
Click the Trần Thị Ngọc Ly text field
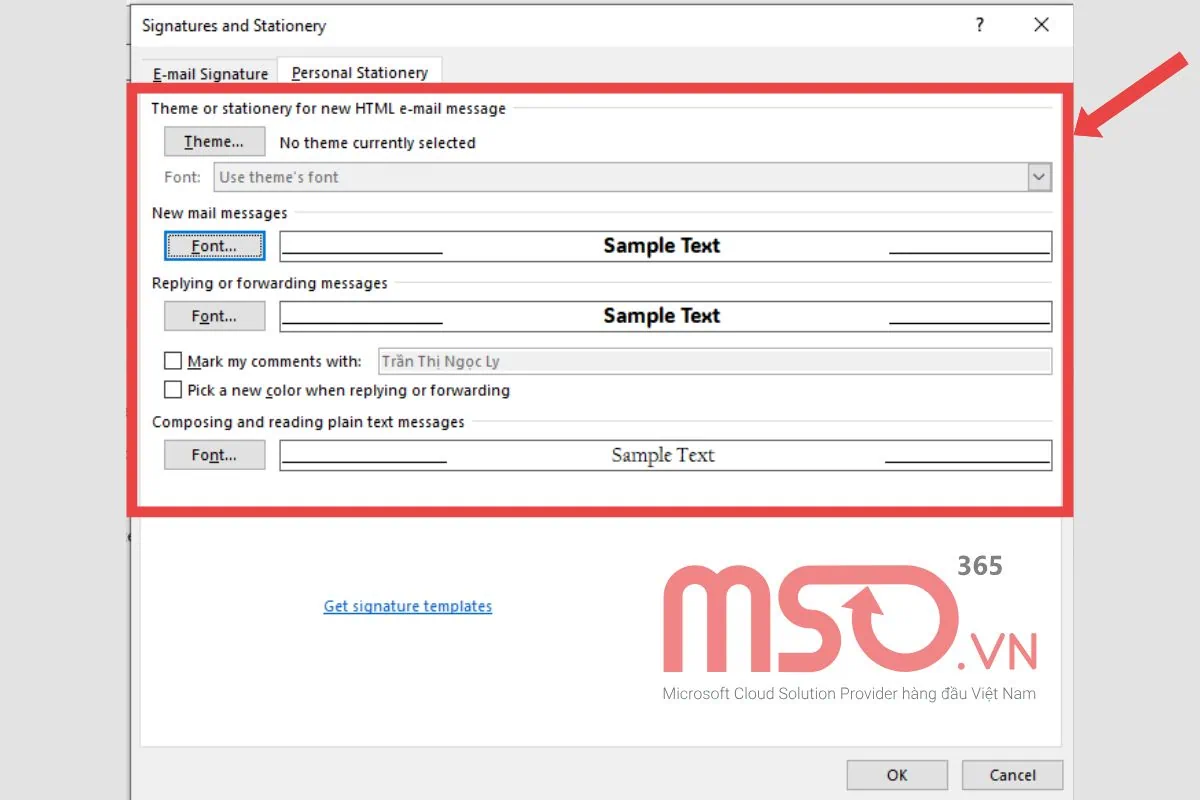(714, 361)
